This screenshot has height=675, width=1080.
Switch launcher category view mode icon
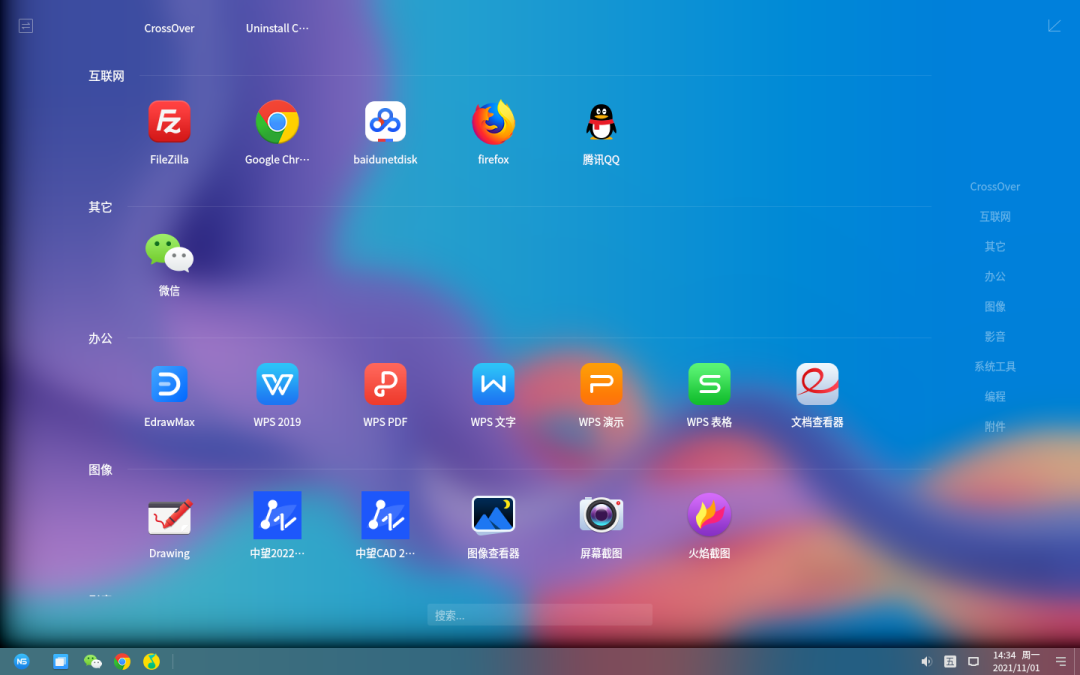[25, 26]
